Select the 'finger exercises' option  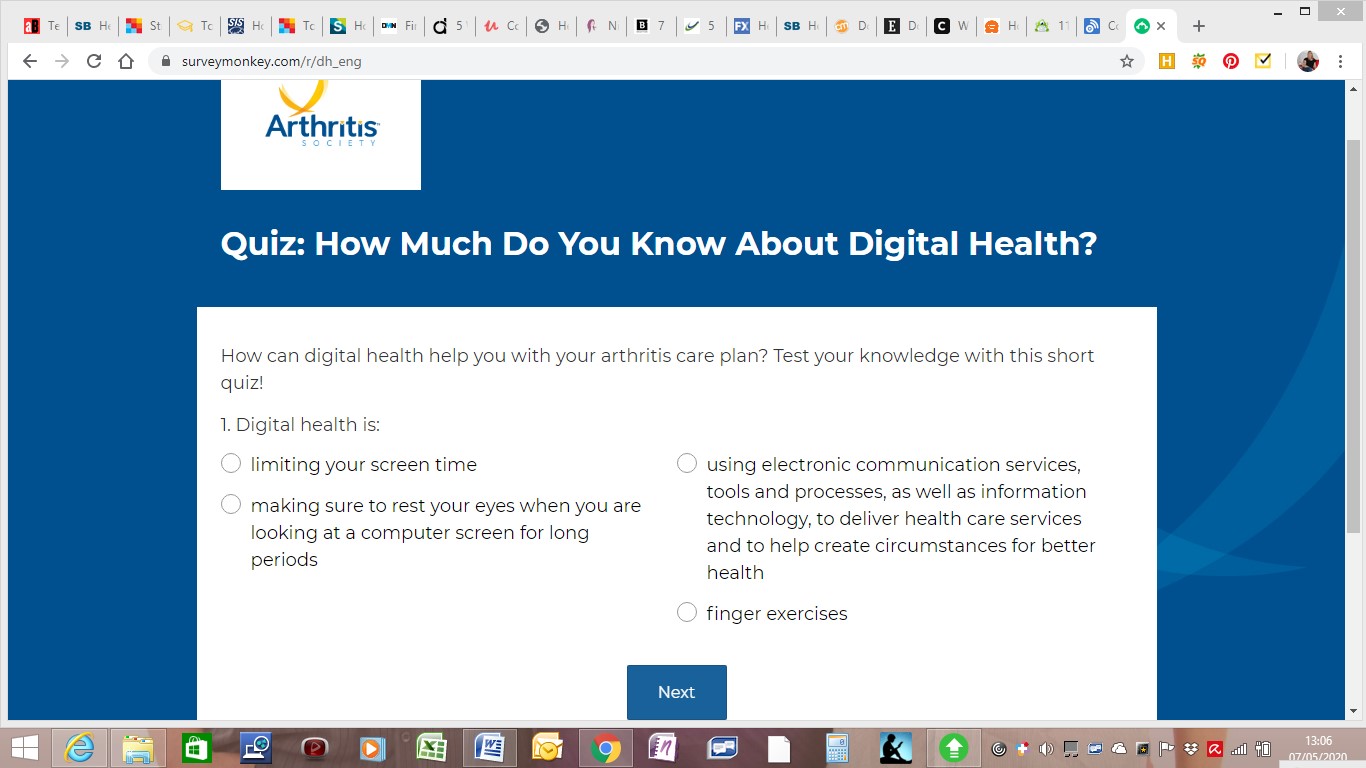click(687, 611)
